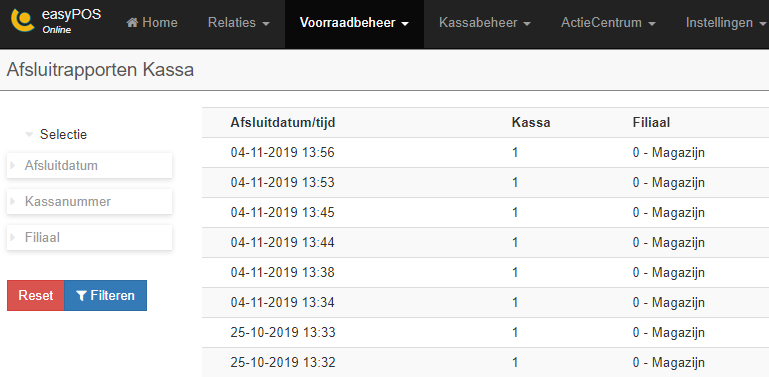Screen dimensions: 769x377
Task: Open the Voorraadbeheer dropdown menu
Action: click(354, 23)
